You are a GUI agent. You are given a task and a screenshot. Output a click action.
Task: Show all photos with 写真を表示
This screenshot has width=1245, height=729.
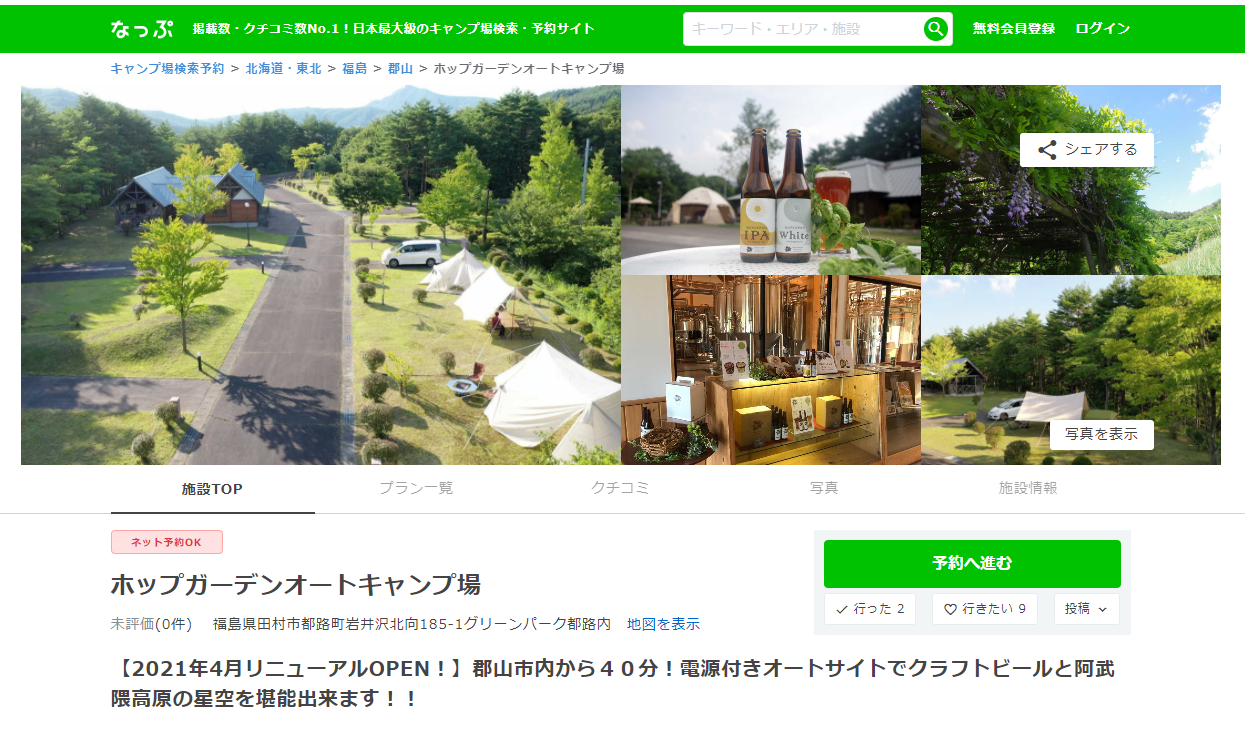point(1101,435)
